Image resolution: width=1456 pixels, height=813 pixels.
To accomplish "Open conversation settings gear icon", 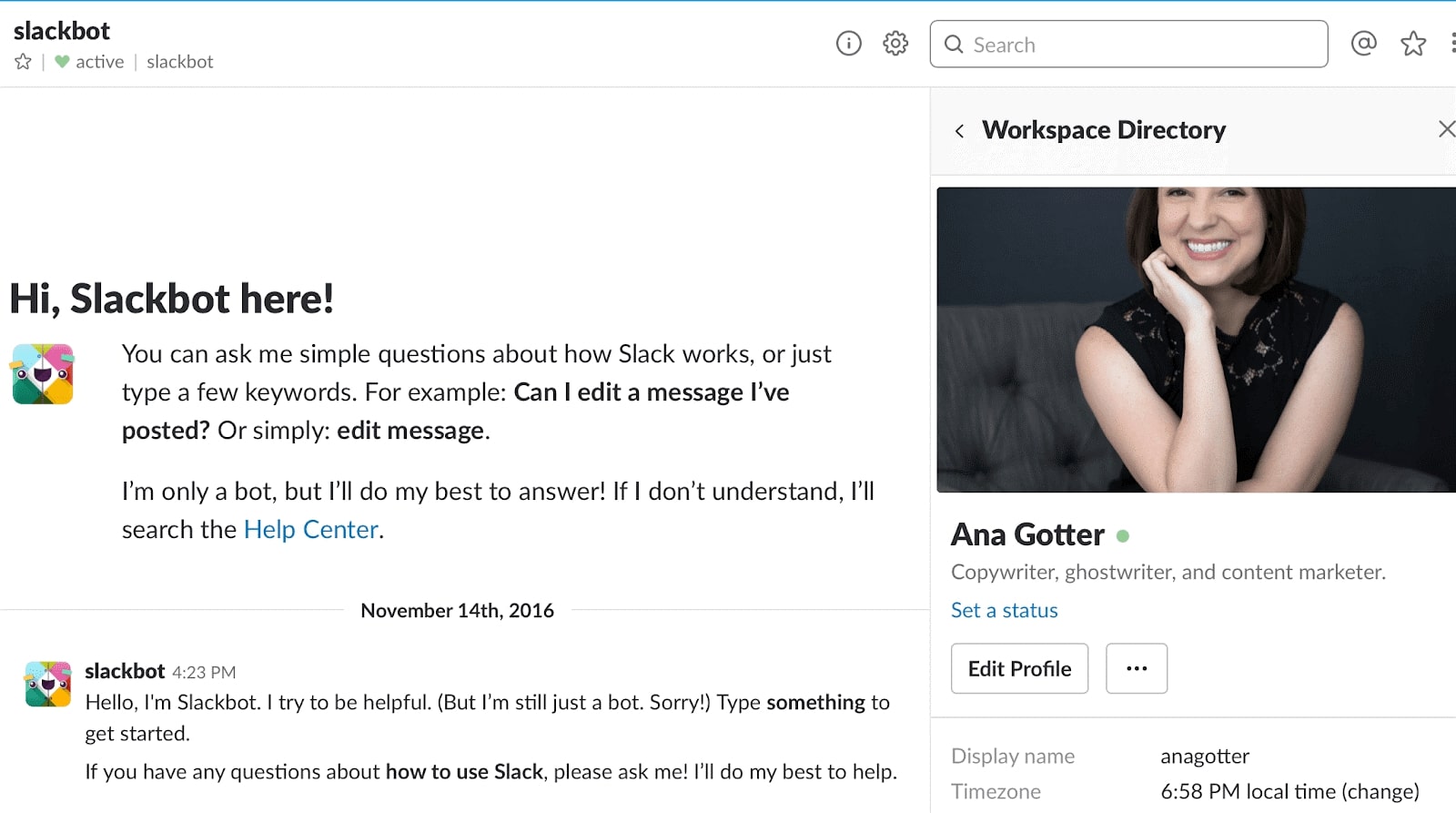I will click(x=895, y=44).
